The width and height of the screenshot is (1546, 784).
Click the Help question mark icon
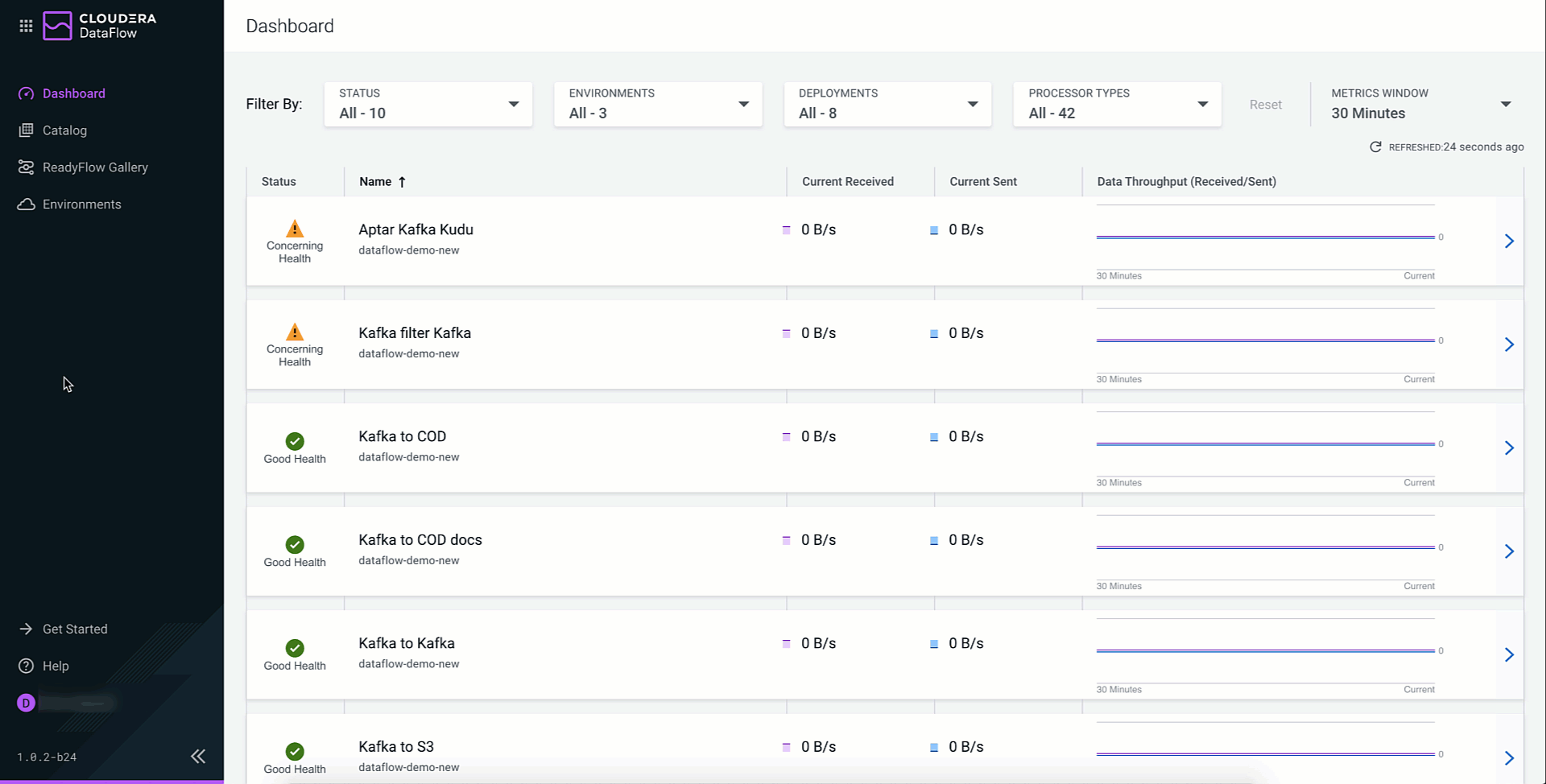point(26,666)
